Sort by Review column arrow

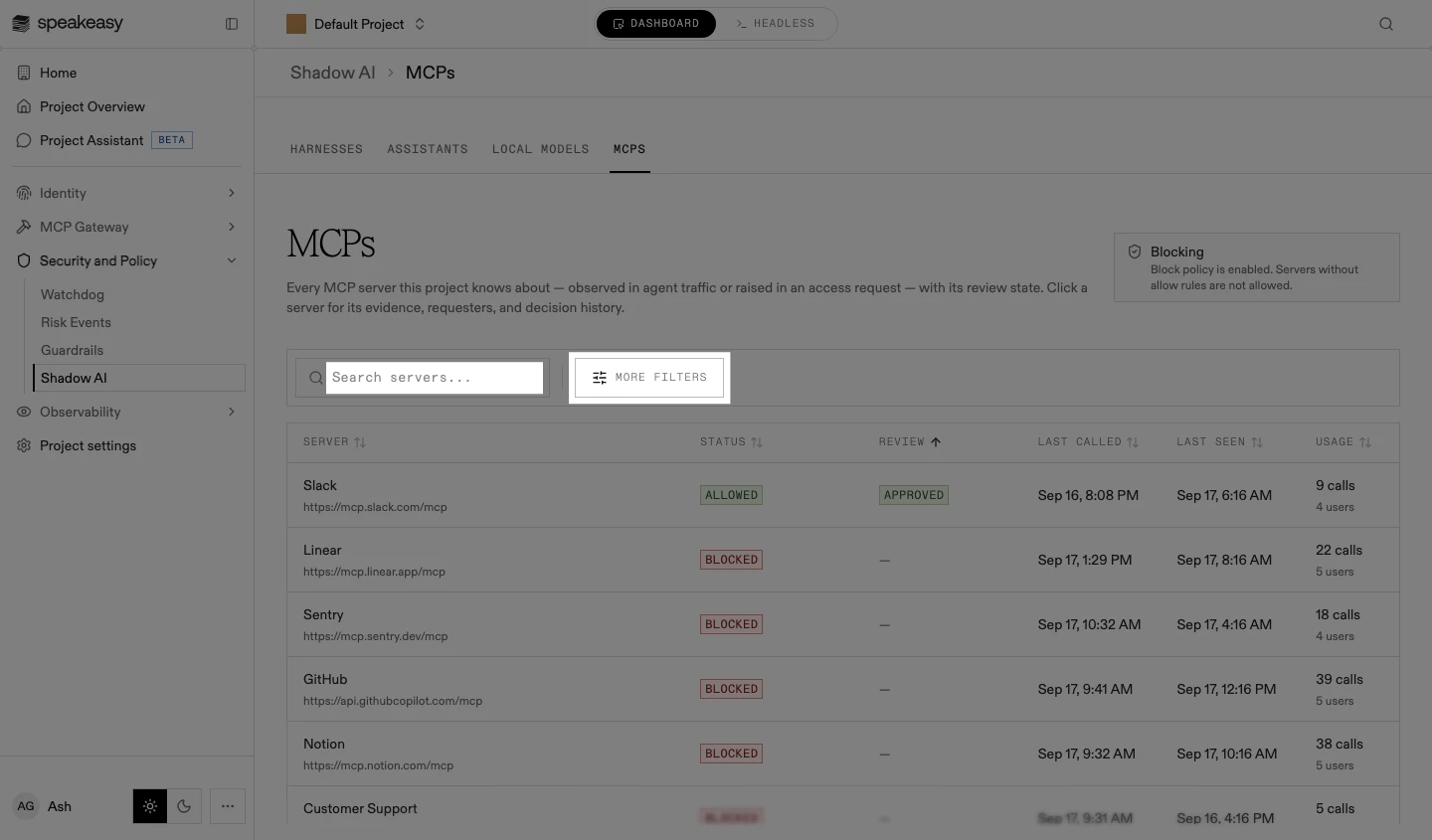[936, 442]
